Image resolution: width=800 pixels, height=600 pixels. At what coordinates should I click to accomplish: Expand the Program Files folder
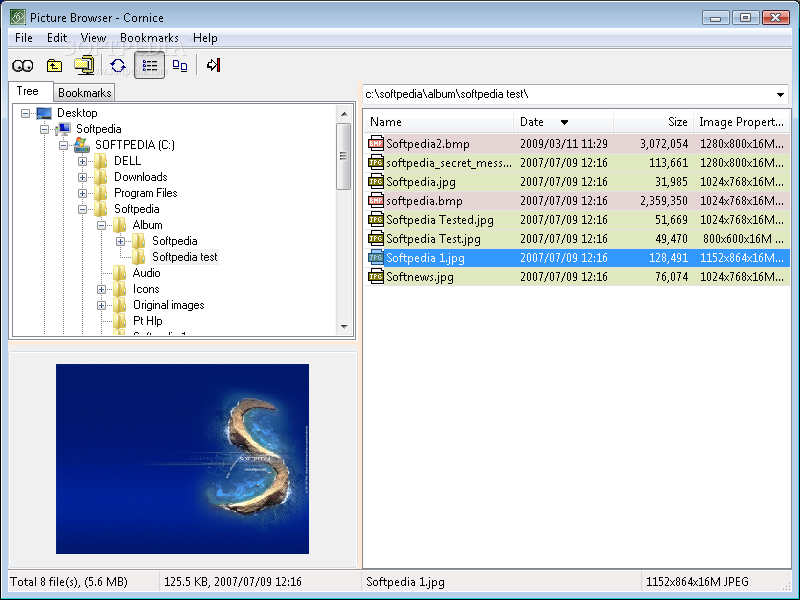[82, 193]
